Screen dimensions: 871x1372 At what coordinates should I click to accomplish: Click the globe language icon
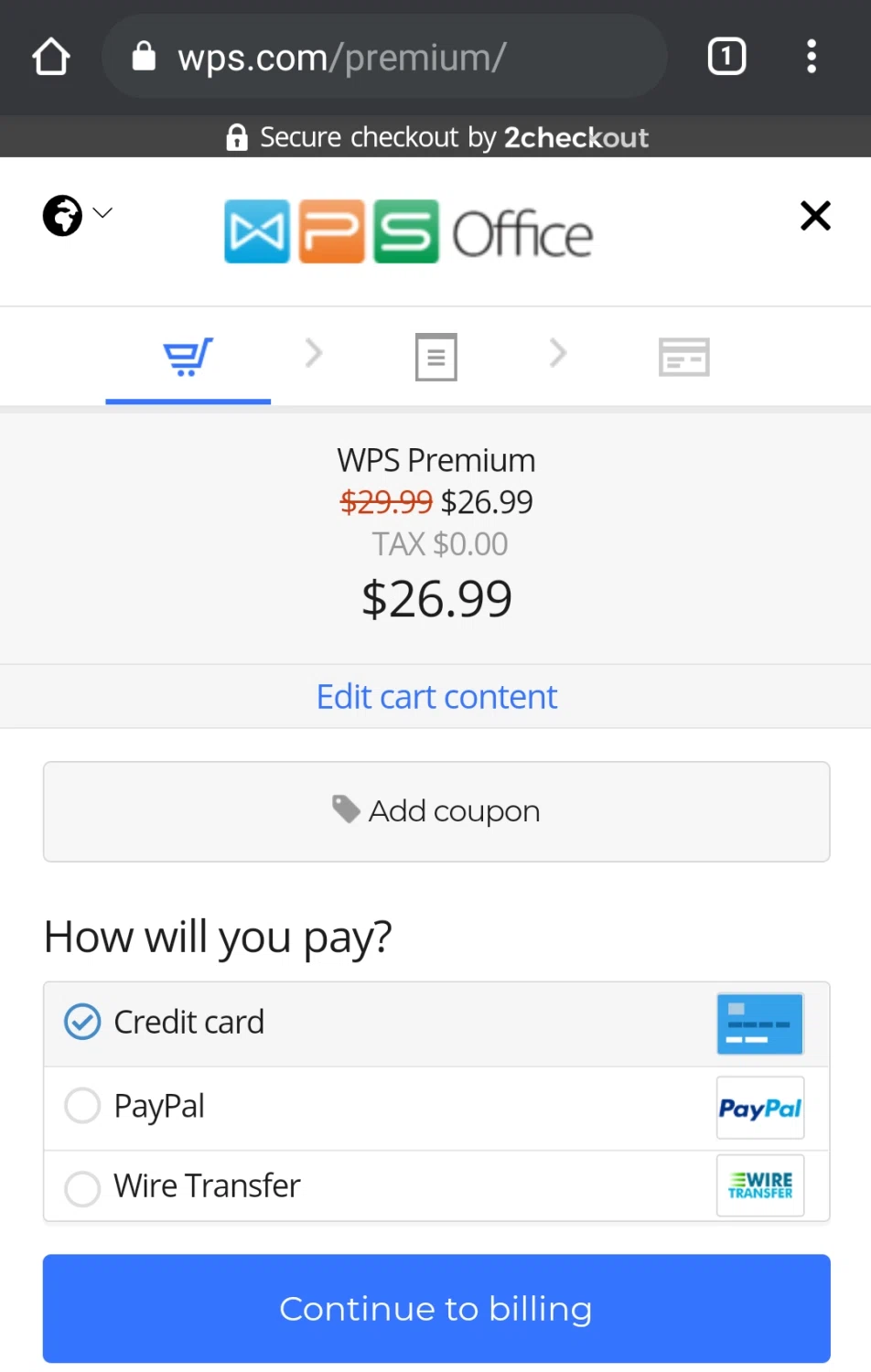[x=62, y=216]
